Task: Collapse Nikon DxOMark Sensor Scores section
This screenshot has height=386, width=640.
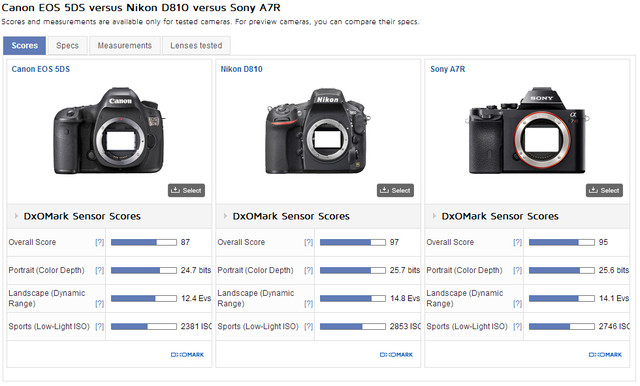Action: coord(225,216)
